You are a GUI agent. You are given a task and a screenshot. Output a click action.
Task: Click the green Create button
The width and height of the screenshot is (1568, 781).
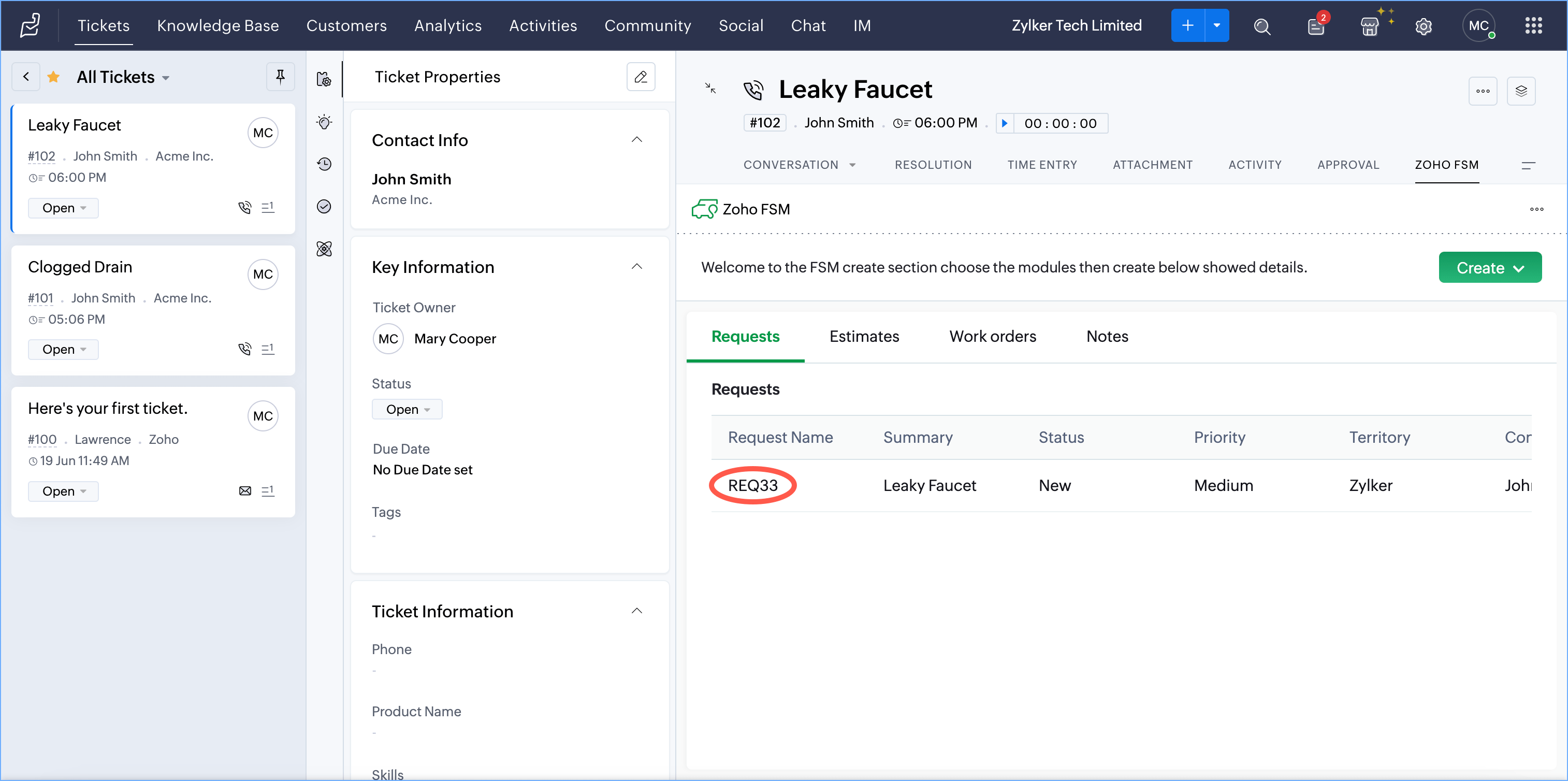click(1489, 268)
